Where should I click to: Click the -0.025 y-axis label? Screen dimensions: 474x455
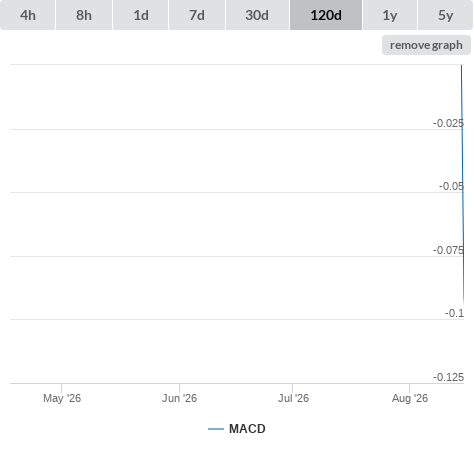[x=448, y=123]
